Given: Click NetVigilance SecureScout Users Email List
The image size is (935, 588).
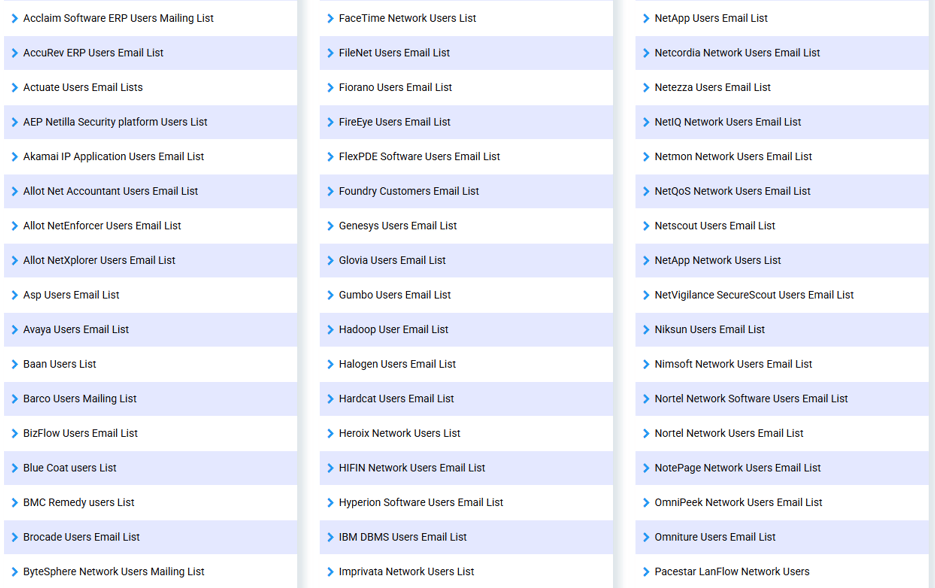Looking at the screenshot, I should [x=754, y=295].
